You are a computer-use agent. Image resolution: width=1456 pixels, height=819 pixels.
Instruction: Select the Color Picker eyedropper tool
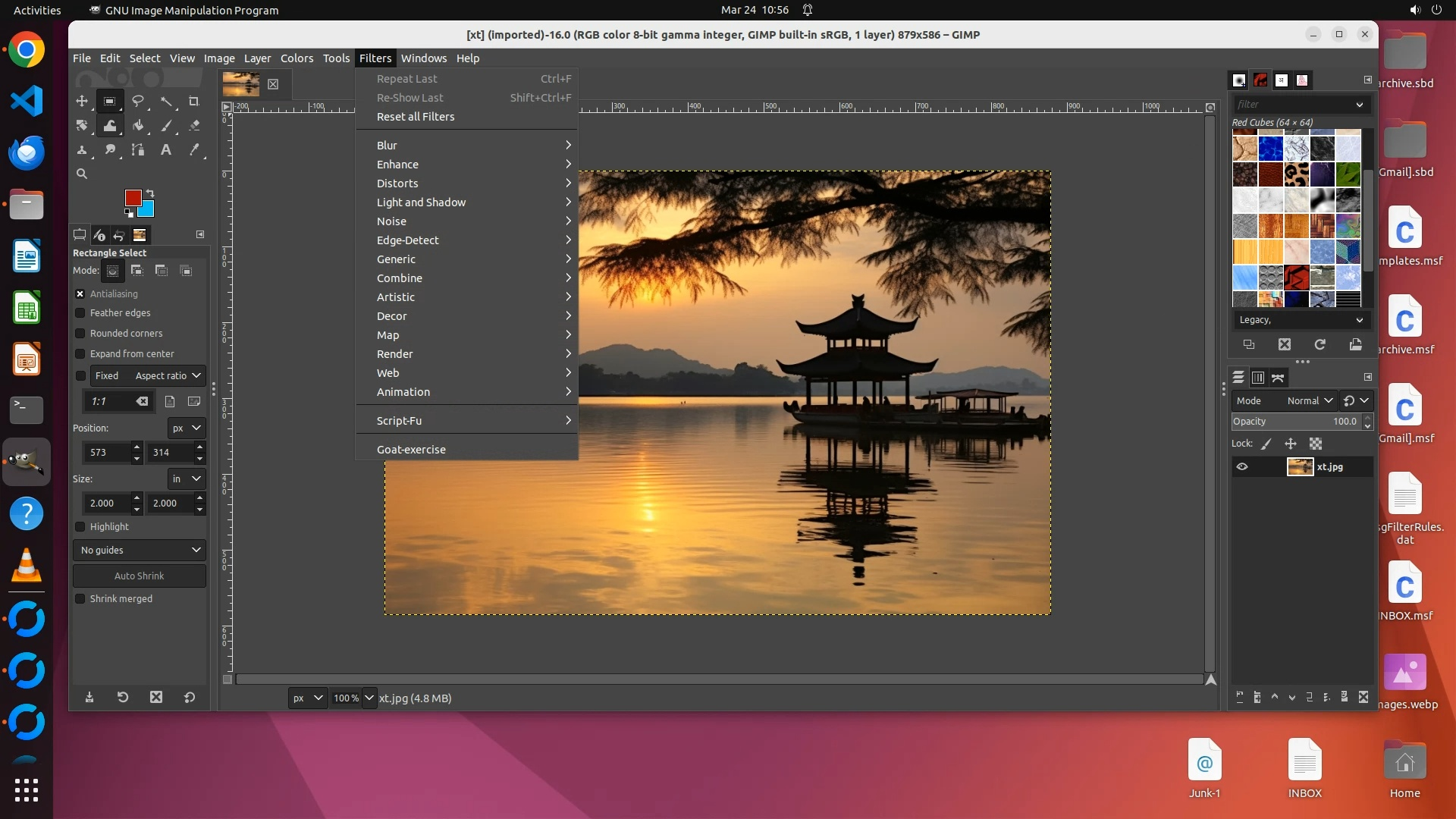coord(194,150)
